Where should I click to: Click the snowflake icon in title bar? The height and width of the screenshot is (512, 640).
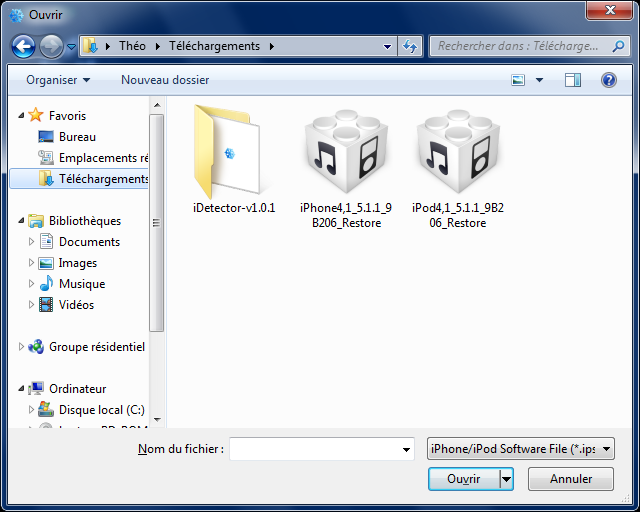pos(17,15)
